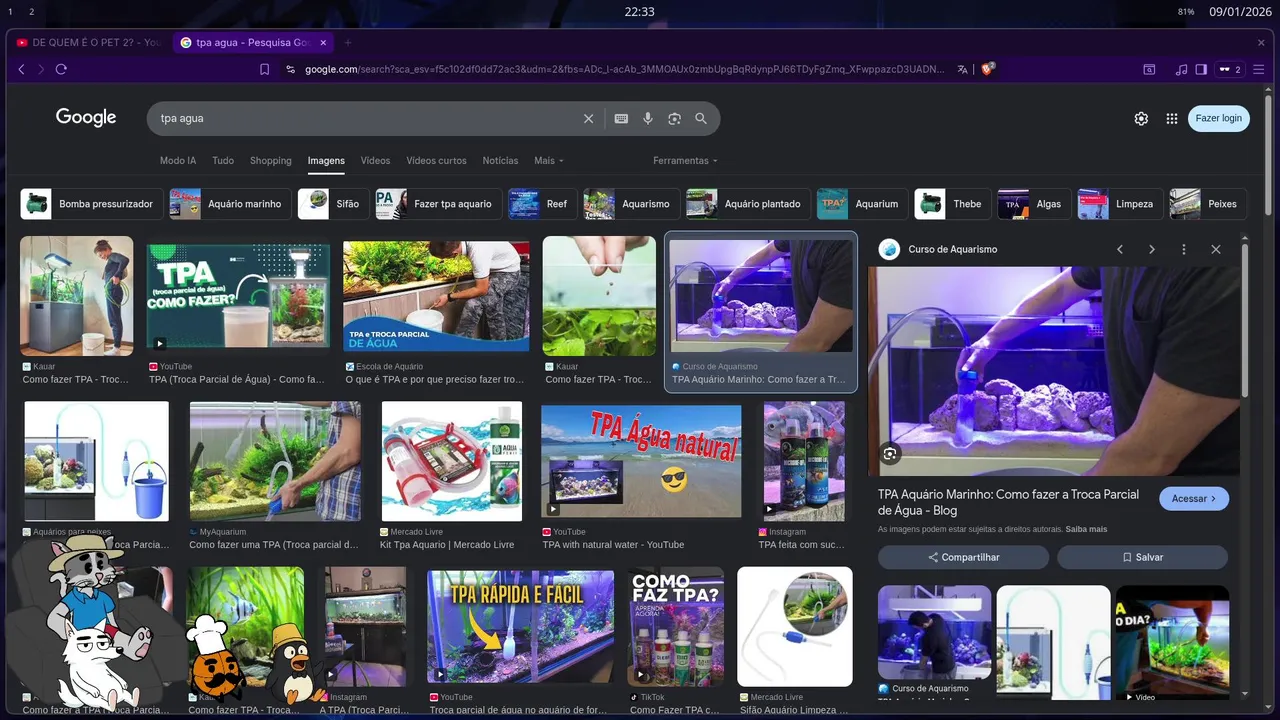Open the Saiba mais link
The width and height of the screenshot is (1280, 720).
(1086, 529)
